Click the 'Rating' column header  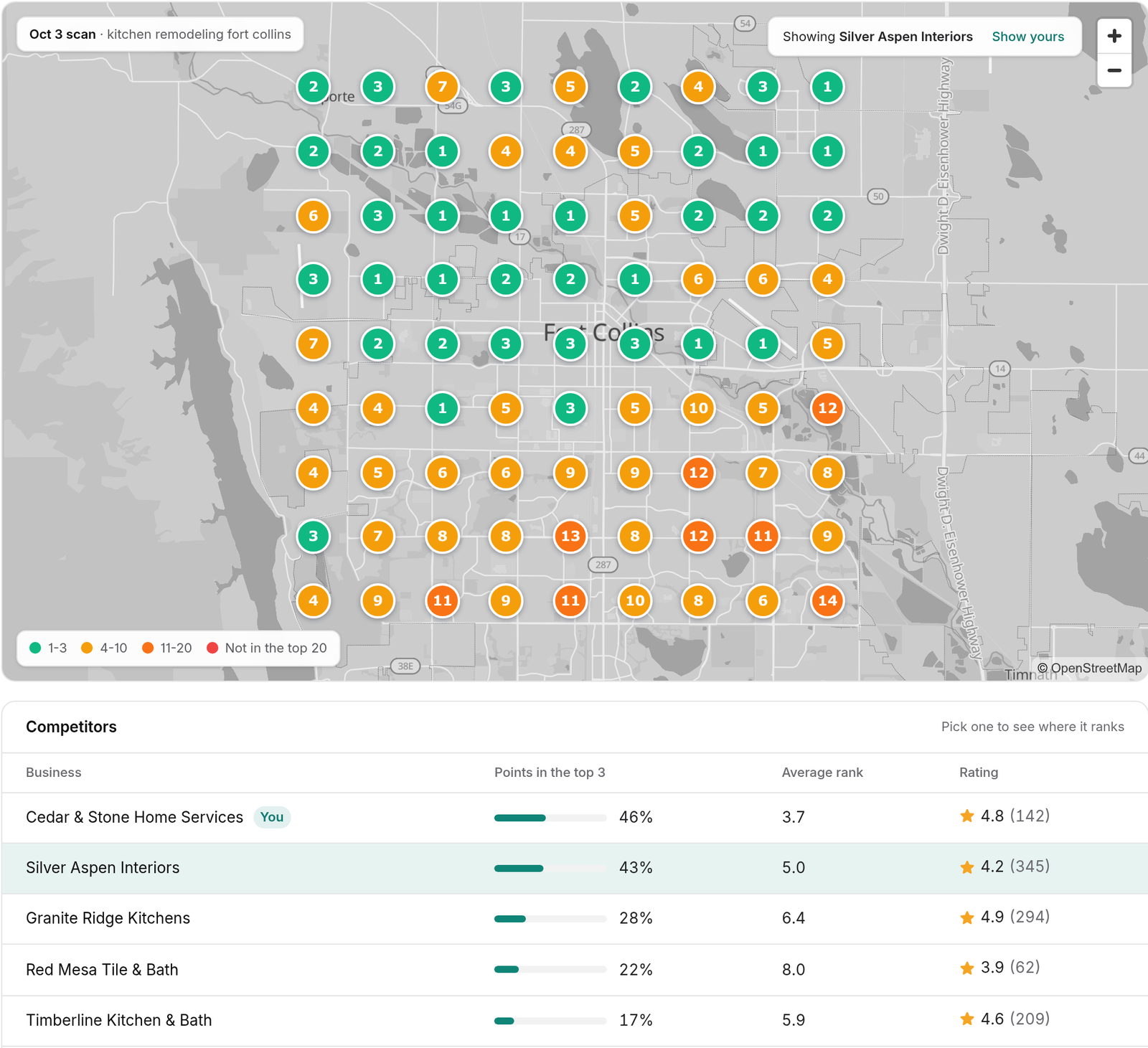979,773
